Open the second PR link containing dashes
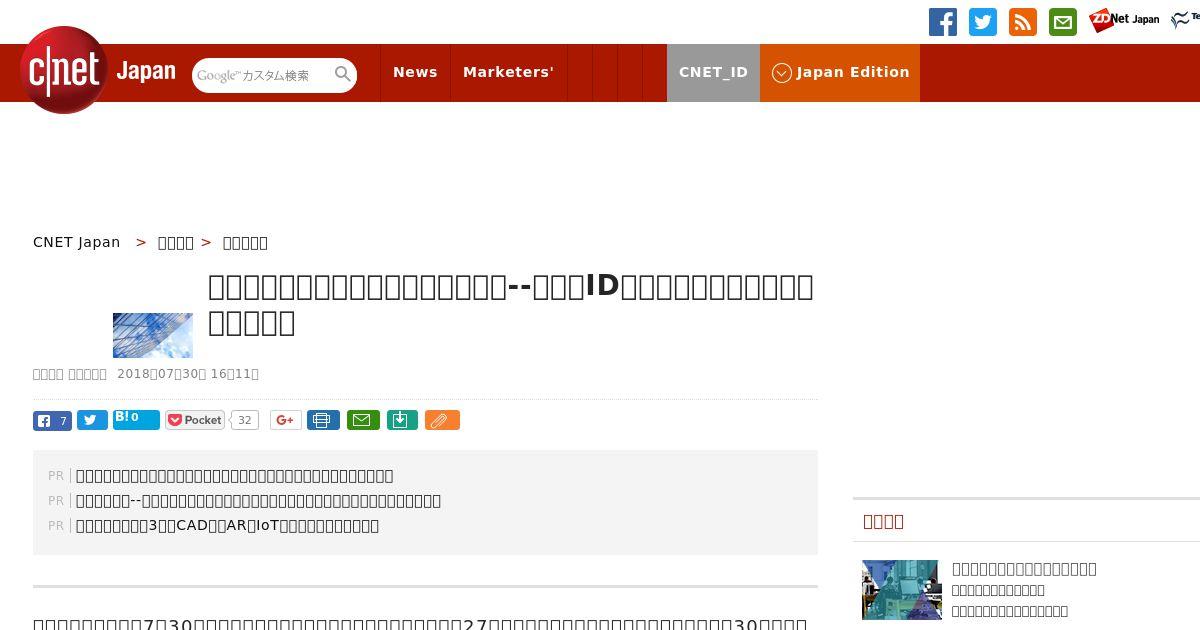Image resolution: width=1200 pixels, height=630 pixels. [258, 501]
